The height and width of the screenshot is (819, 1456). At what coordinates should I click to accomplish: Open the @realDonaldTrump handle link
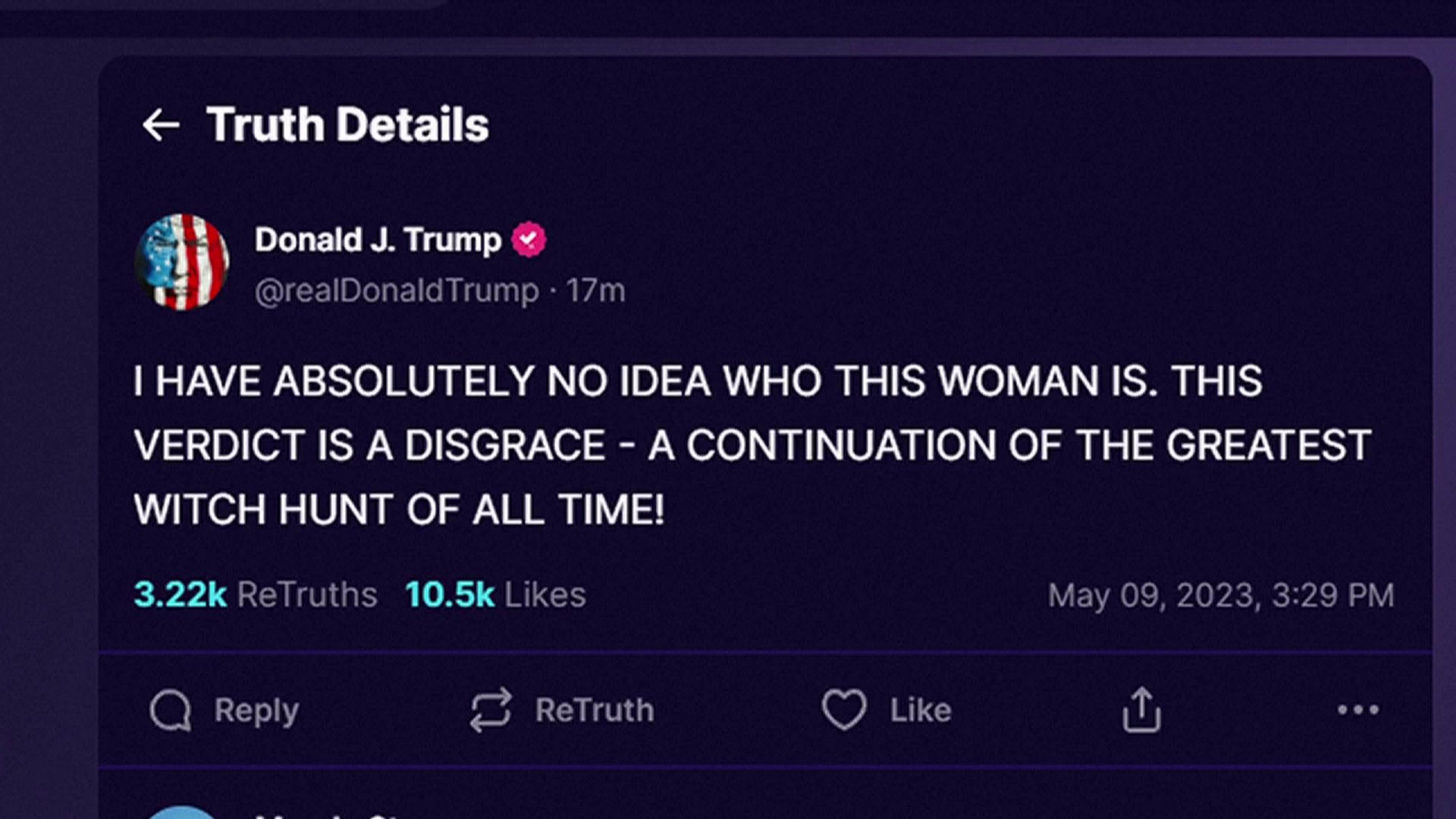point(397,291)
